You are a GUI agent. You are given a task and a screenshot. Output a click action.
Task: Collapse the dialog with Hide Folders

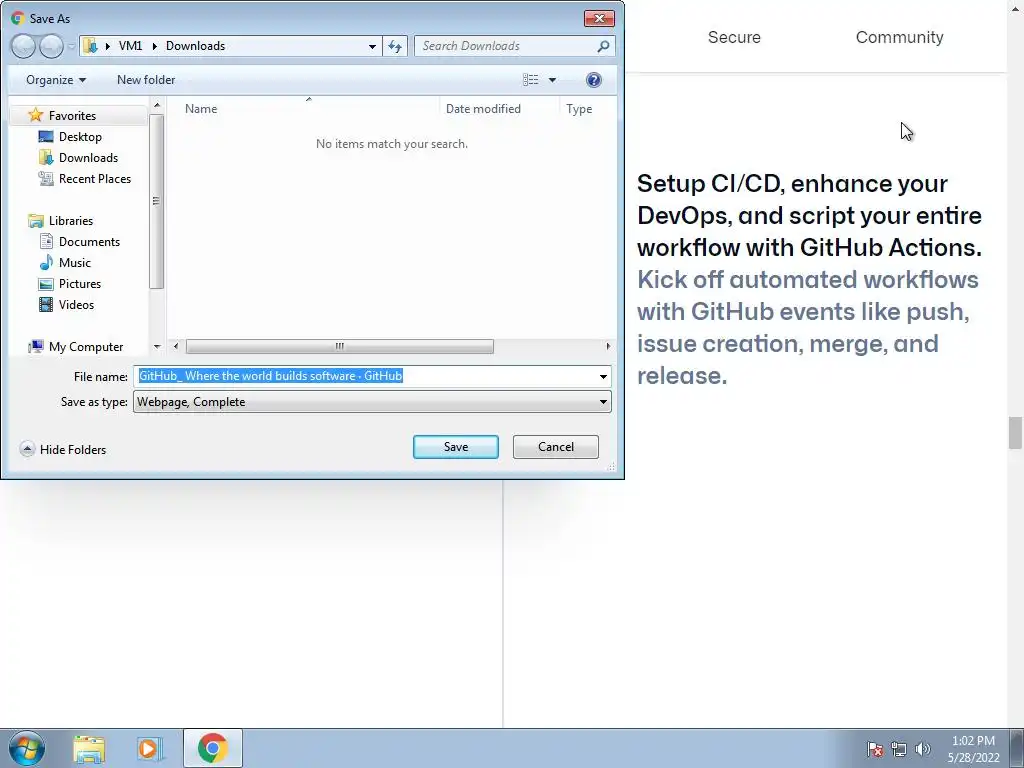(63, 449)
